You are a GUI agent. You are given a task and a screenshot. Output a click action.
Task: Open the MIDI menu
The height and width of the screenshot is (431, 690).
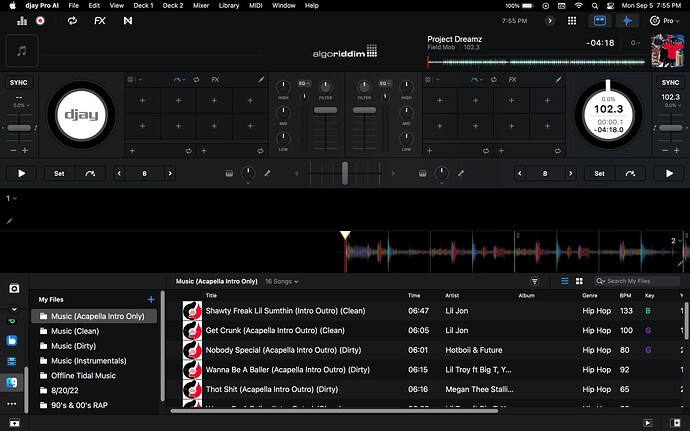(256, 6)
